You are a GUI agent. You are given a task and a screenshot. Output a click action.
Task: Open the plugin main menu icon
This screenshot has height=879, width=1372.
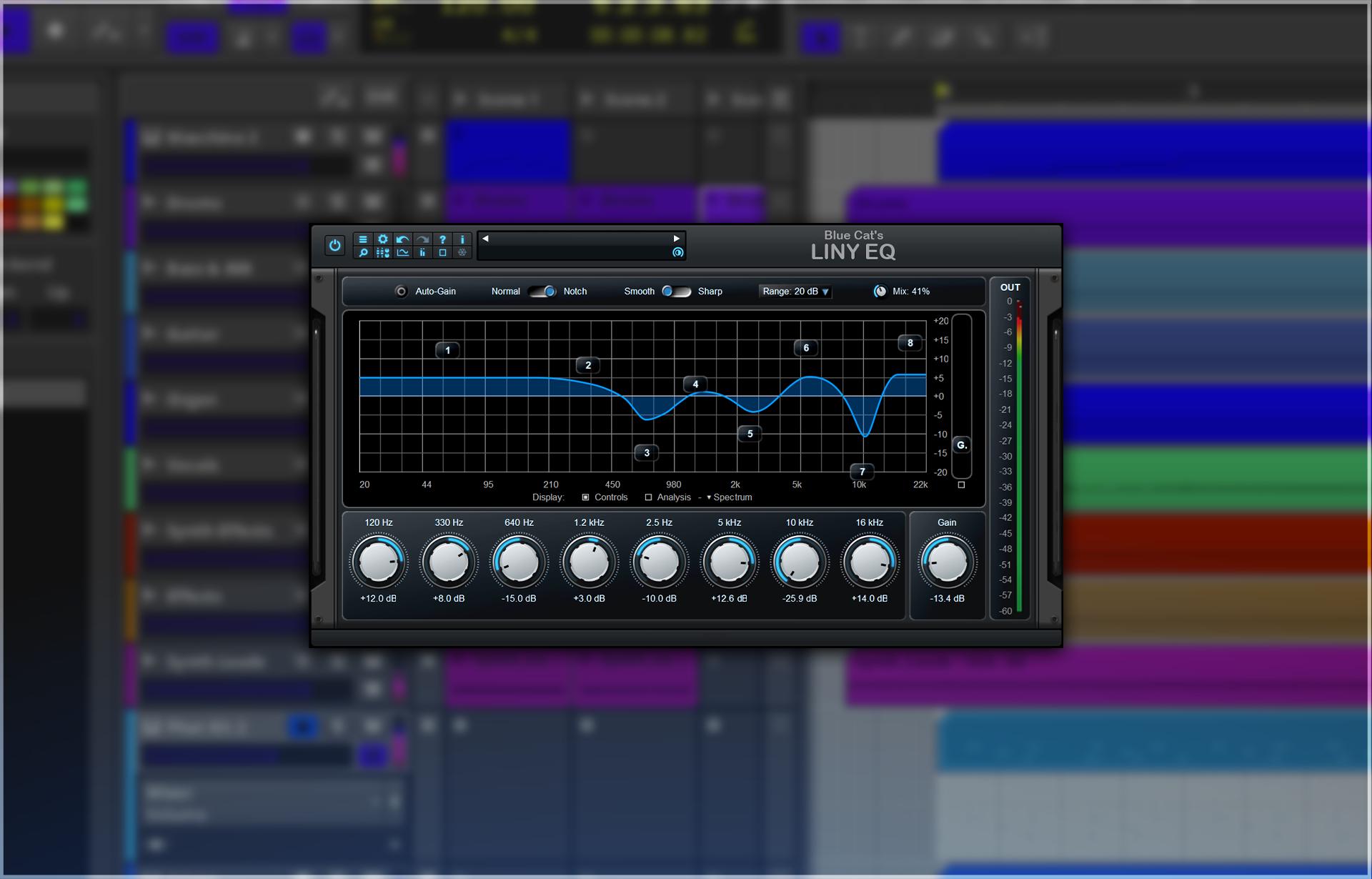[x=363, y=239]
